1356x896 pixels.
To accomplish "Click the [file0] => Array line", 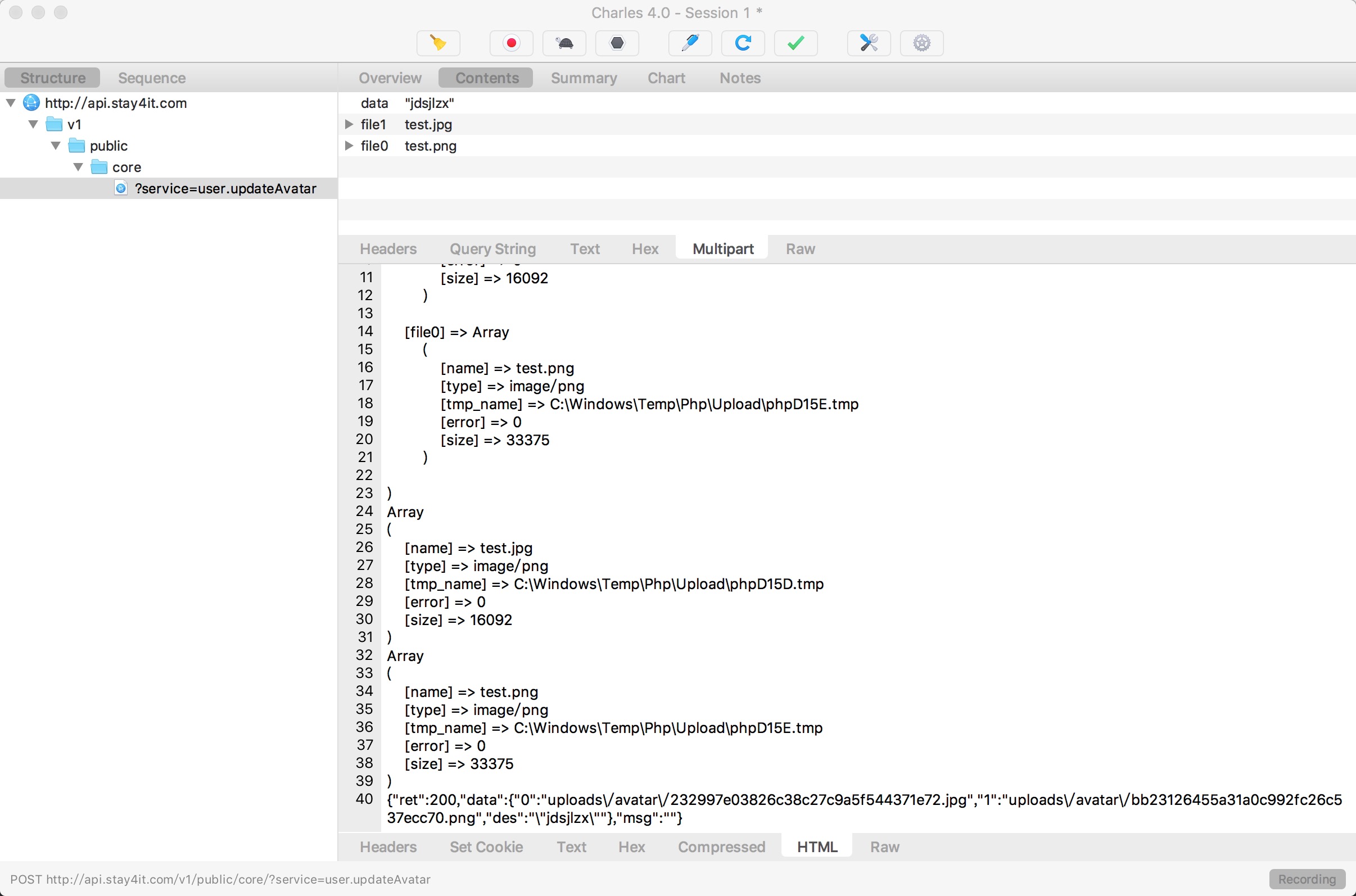I will pyautogui.click(x=456, y=332).
